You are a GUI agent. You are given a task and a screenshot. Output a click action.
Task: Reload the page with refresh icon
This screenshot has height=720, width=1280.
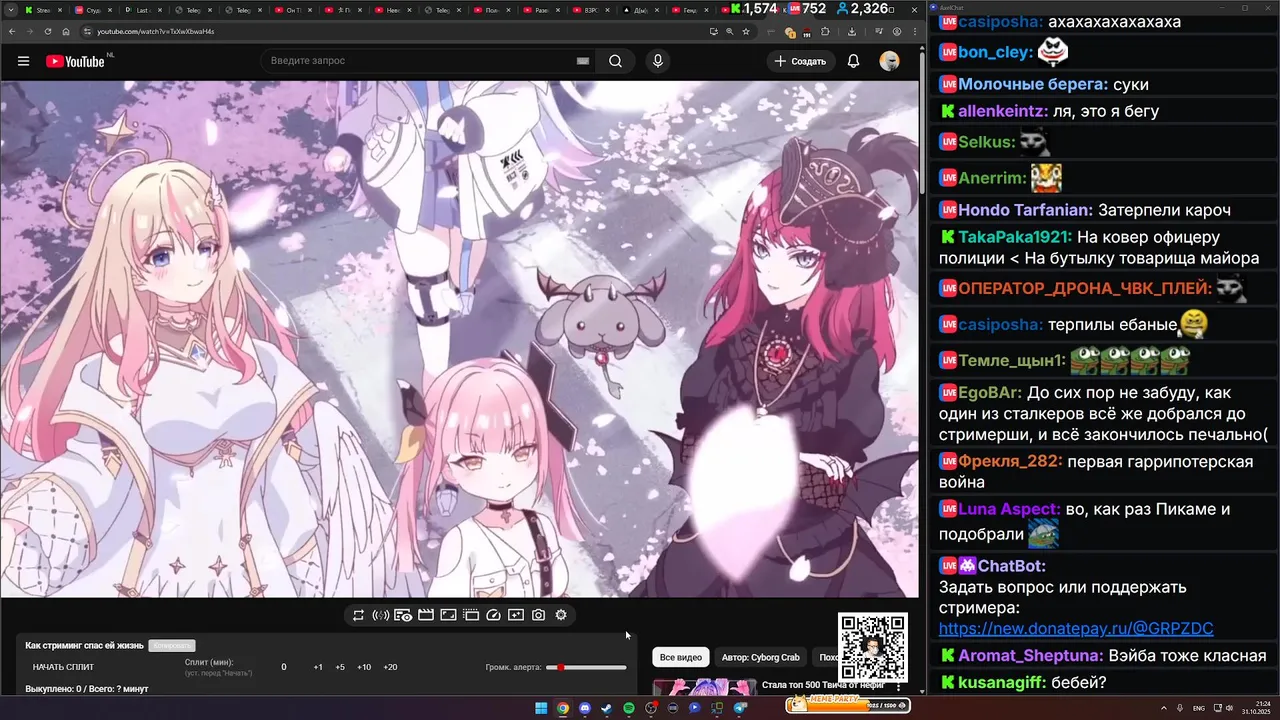pyautogui.click(x=47, y=31)
